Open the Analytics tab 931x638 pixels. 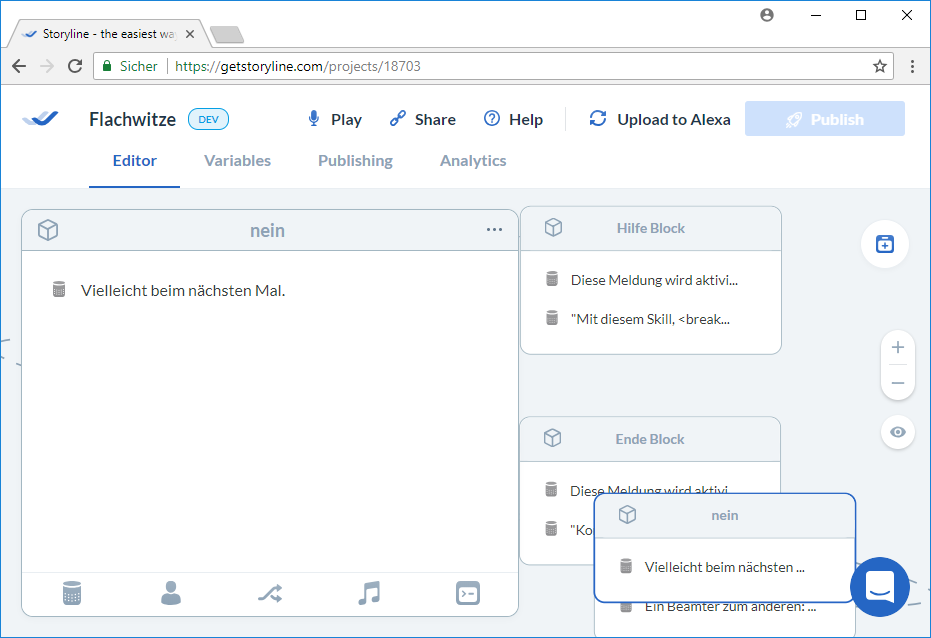pos(473,161)
